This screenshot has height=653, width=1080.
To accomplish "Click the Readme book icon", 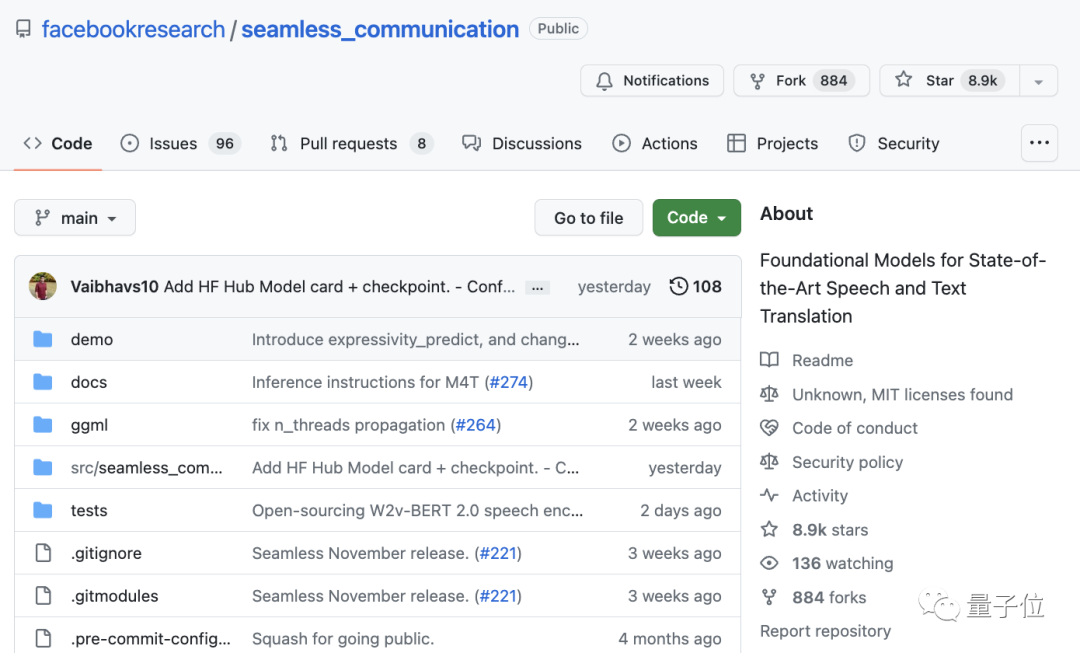I will (x=769, y=360).
